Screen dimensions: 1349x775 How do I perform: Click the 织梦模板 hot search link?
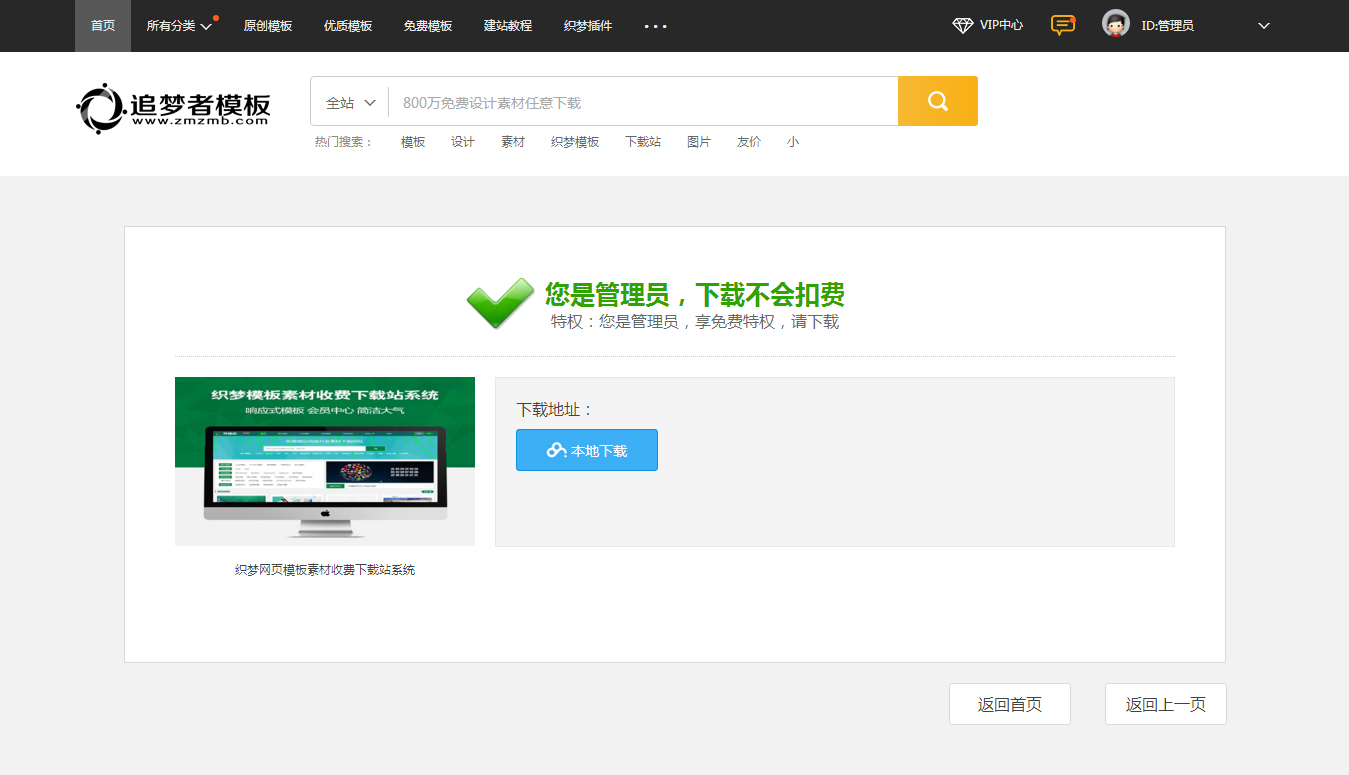pyautogui.click(x=575, y=142)
